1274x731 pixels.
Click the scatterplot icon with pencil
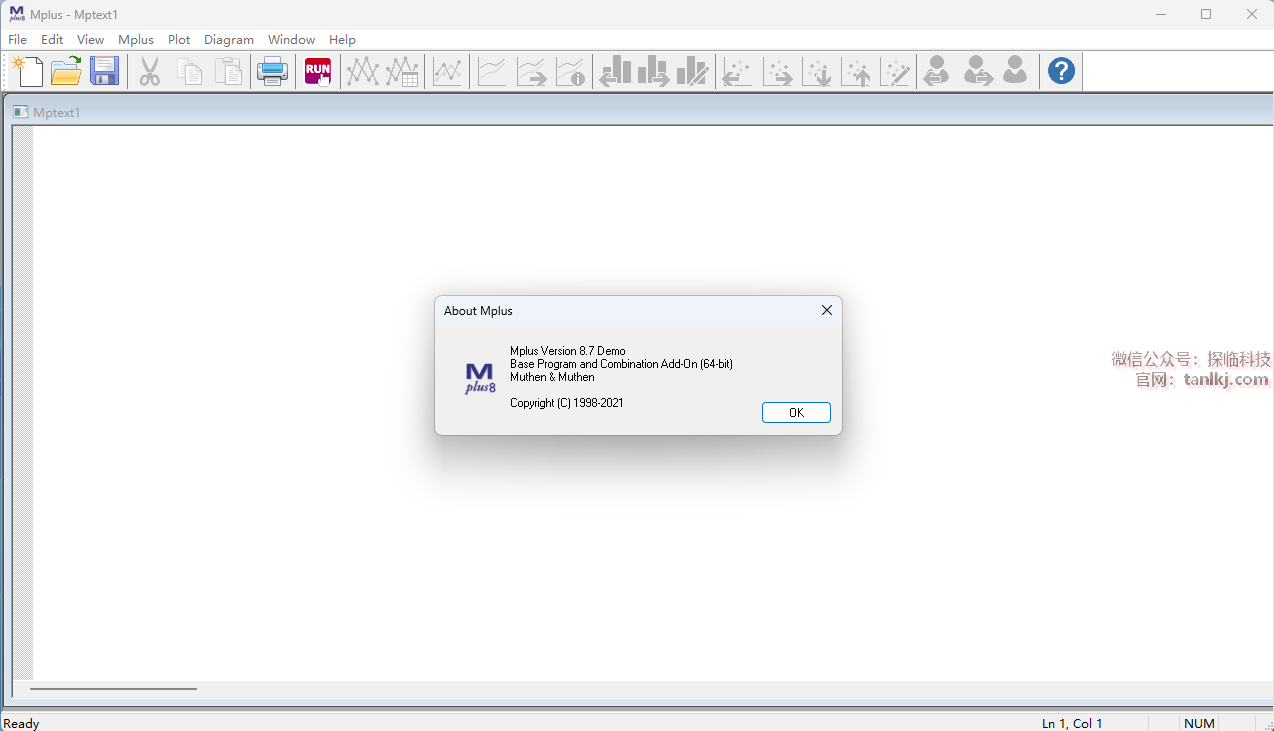coord(895,71)
